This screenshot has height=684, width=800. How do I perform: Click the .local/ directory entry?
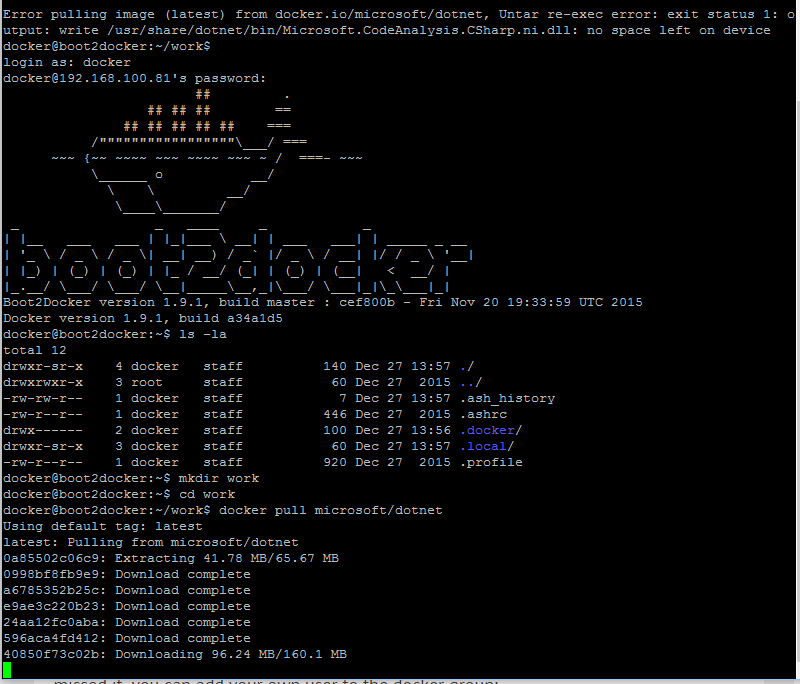click(x=487, y=446)
